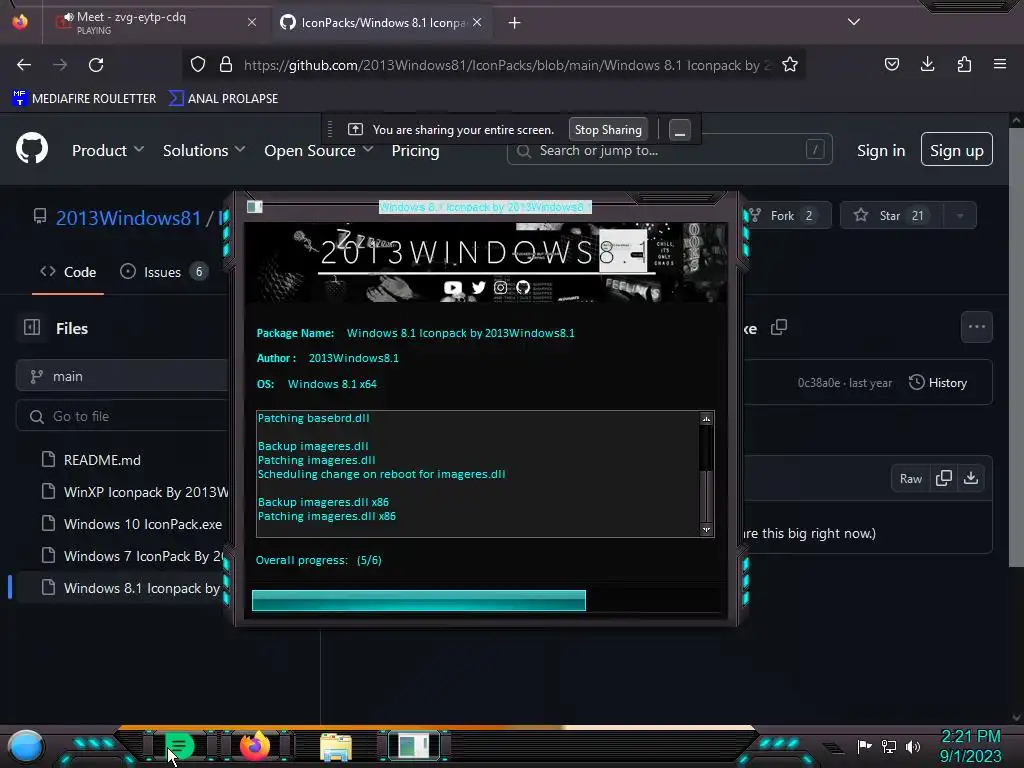Reload the page with the refresh icon
Image resolution: width=1024 pixels, height=768 pixels.
pos(96,65)
